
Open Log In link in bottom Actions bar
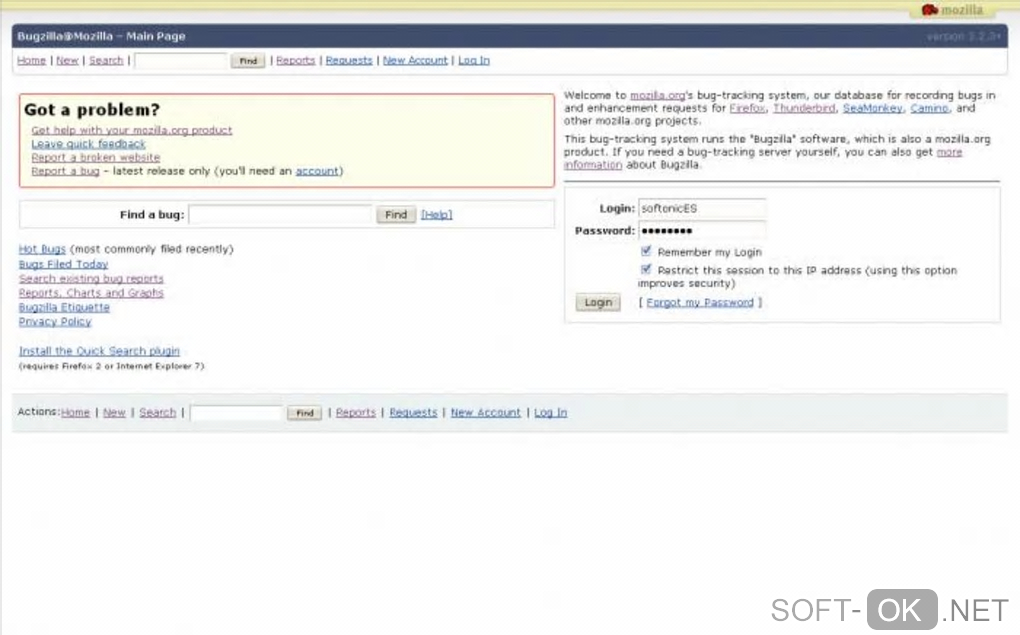550,412
